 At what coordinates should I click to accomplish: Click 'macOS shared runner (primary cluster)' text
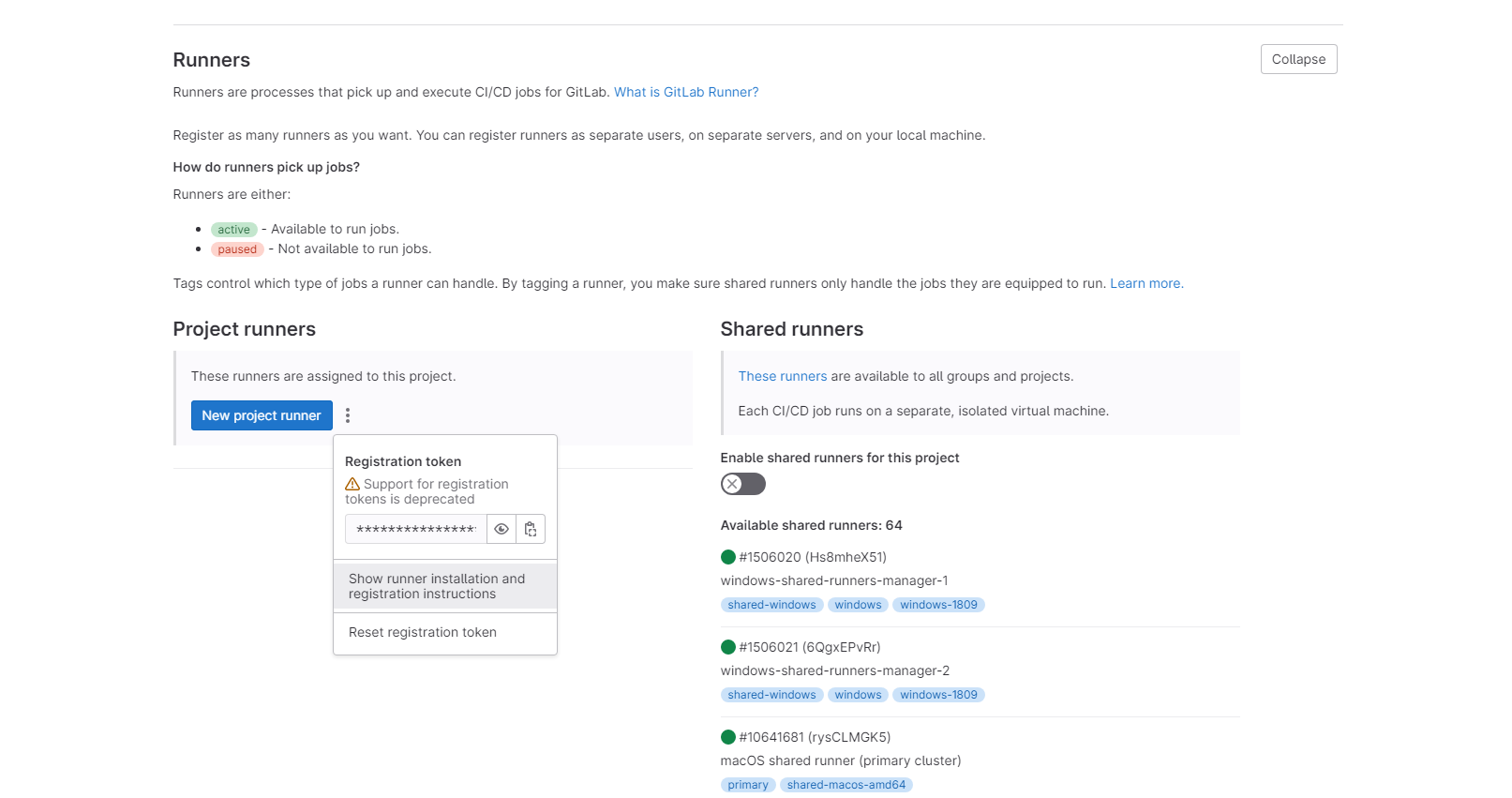[x=841, y=760]
